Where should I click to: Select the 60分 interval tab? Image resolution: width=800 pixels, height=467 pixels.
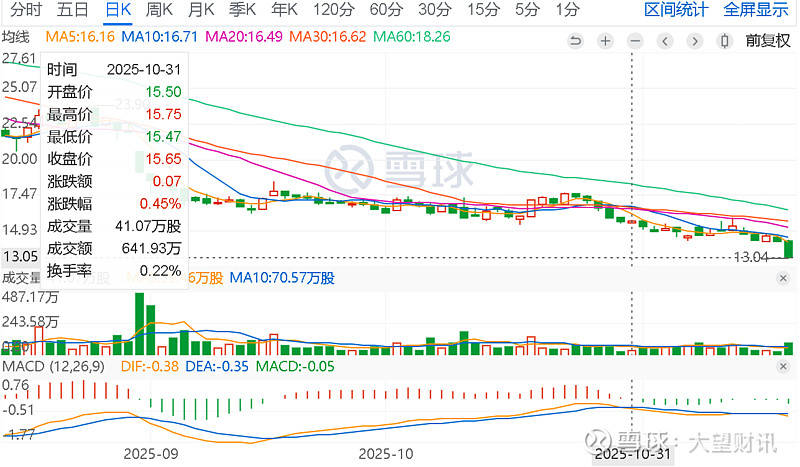click(x=385, y=10)
